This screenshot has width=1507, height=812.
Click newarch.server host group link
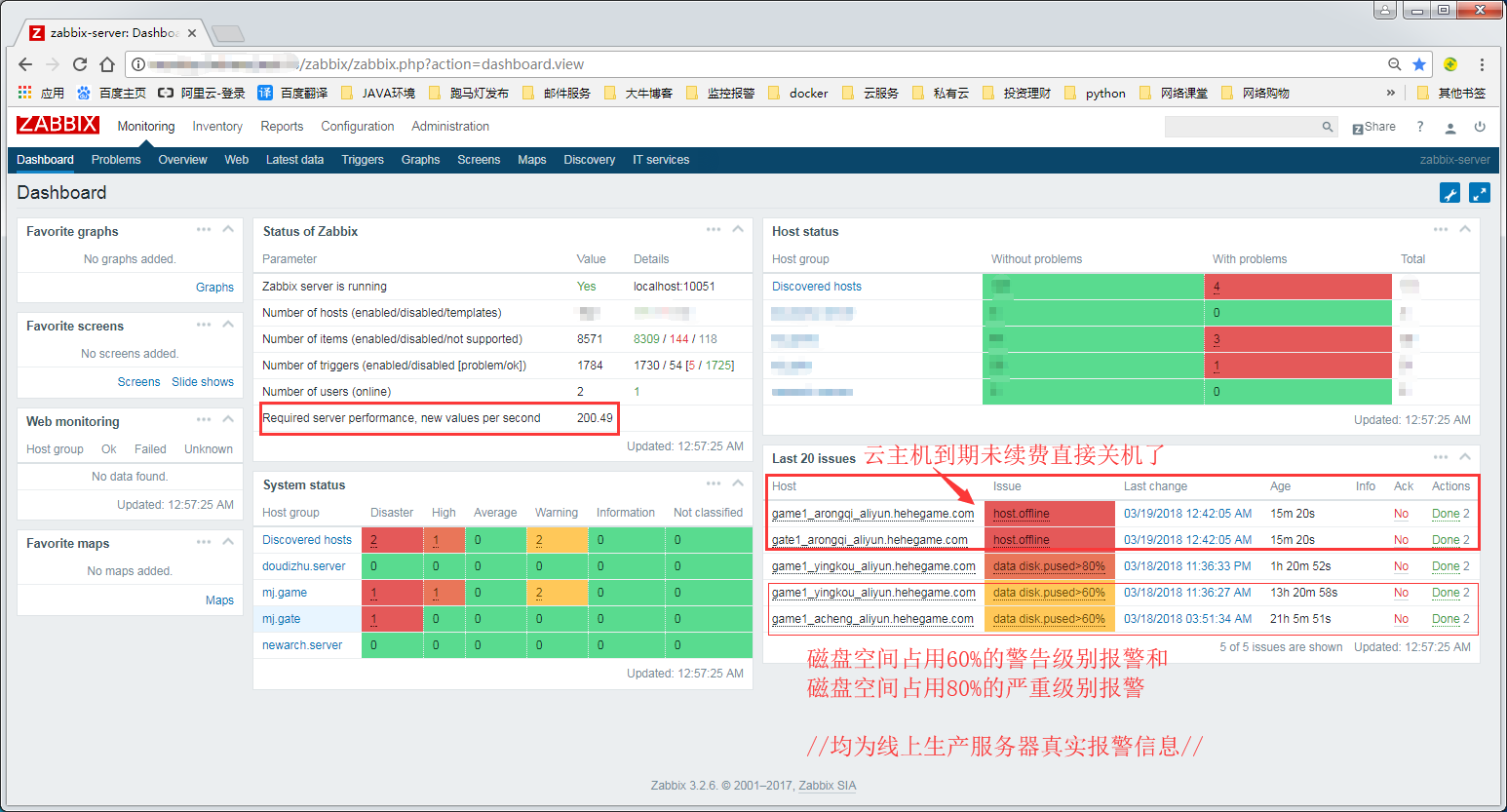coord(302,645)
